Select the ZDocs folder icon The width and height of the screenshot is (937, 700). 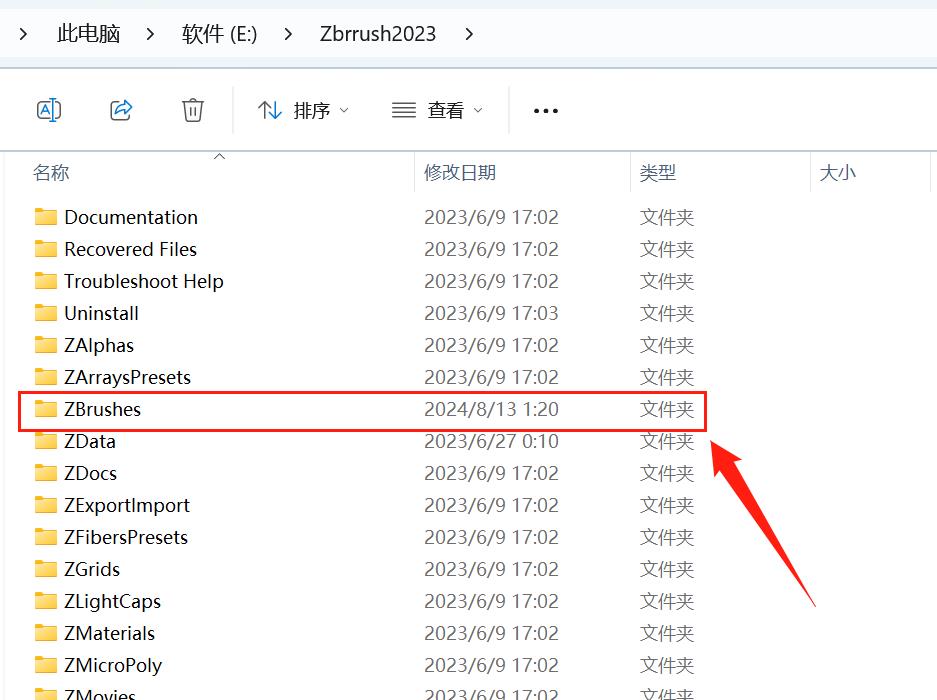click(46, 473)
